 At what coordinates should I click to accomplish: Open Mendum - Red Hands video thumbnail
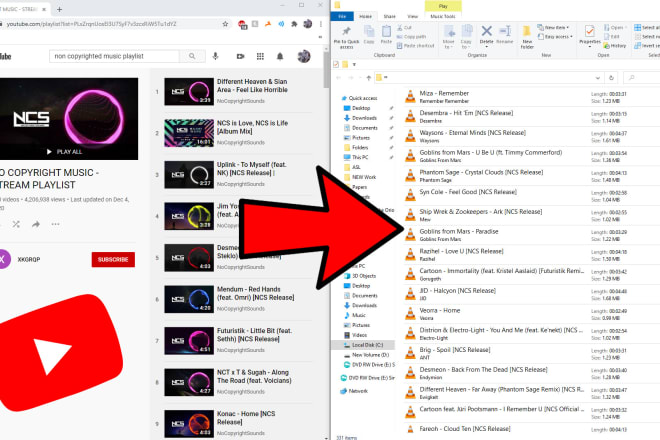coord(189,299)
